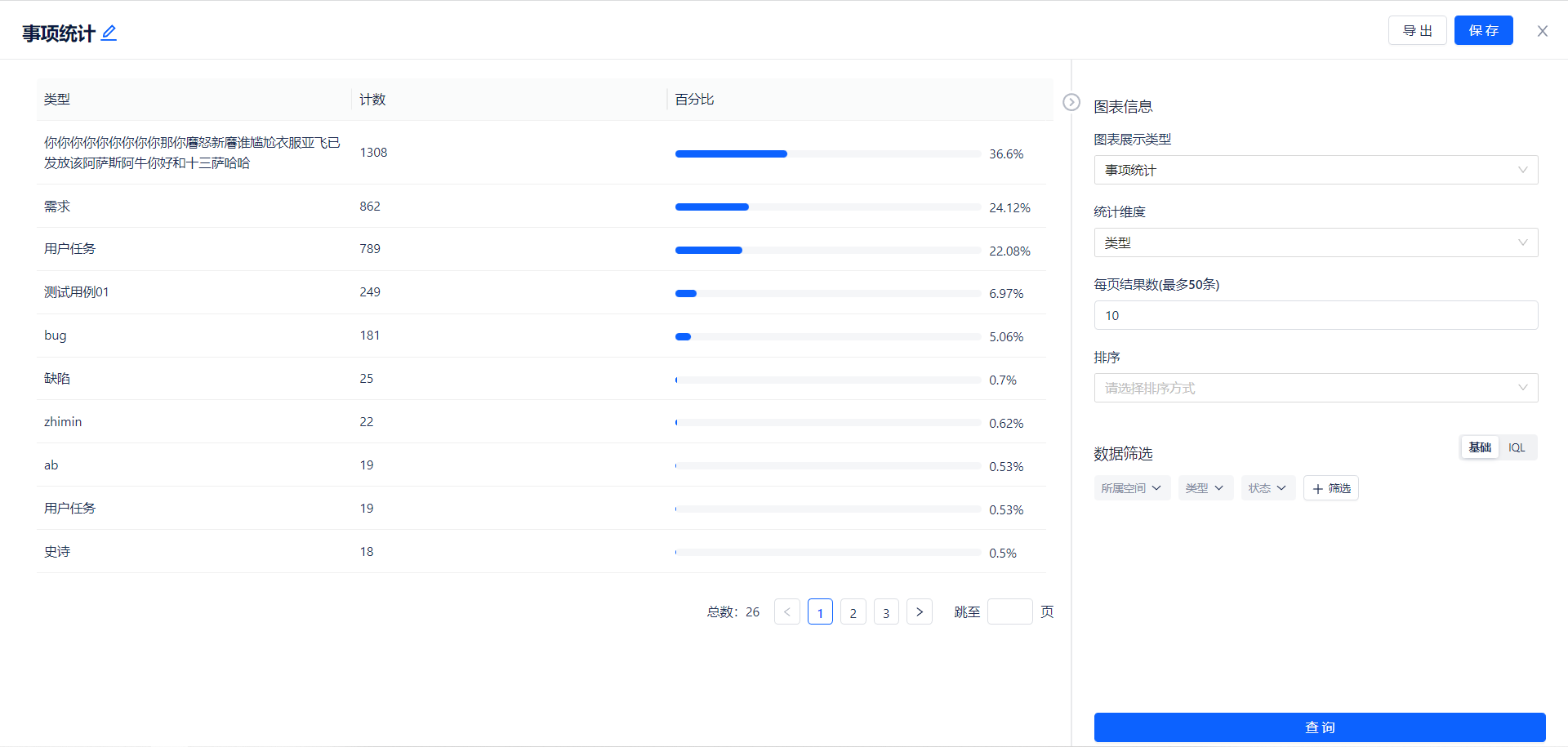This screenshot has width=1568, height=747.
Task: Go to the next page arrow
Action: pyautogui.click(x=920, y=611)
